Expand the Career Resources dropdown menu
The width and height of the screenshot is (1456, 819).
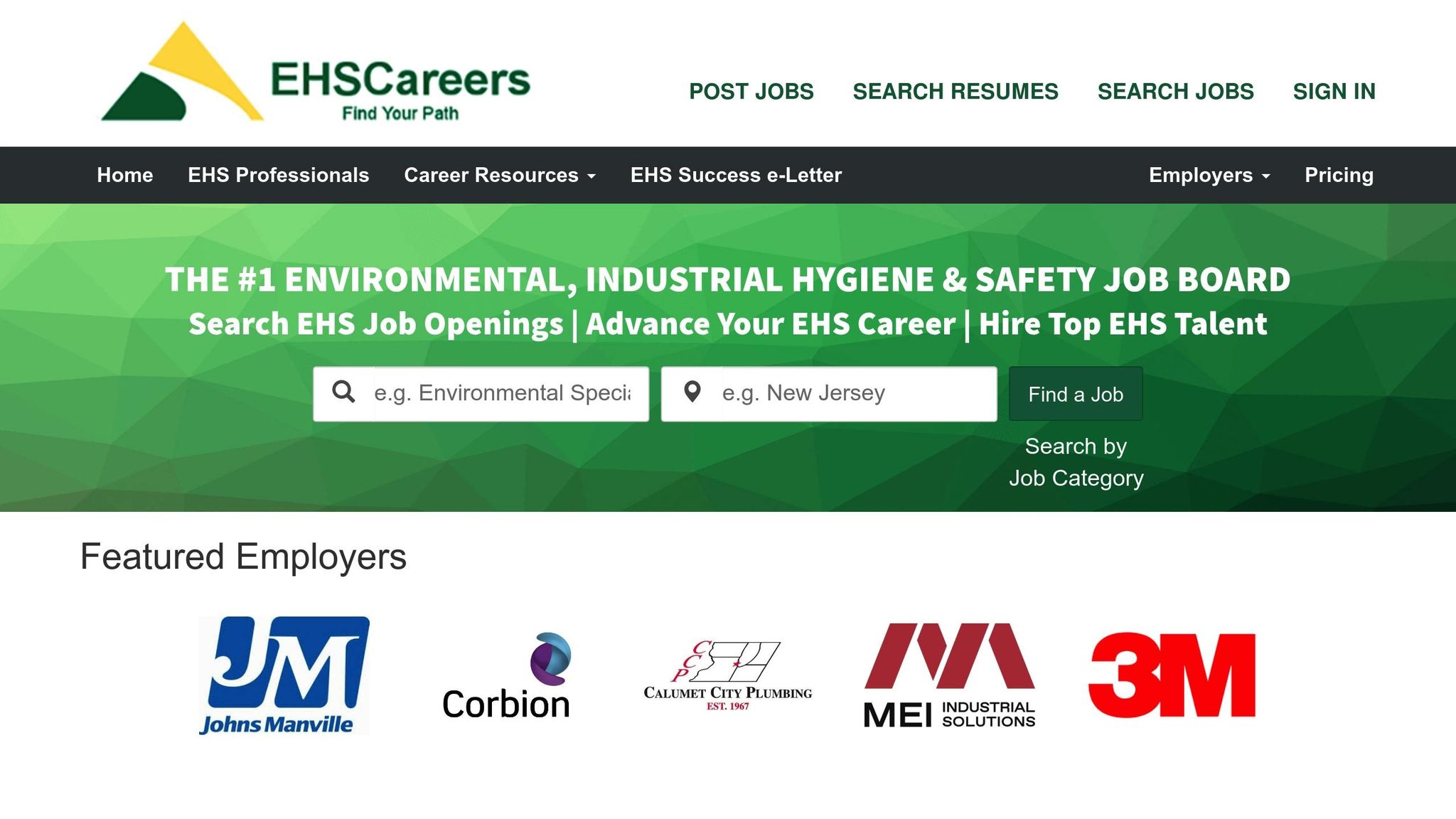499,176
